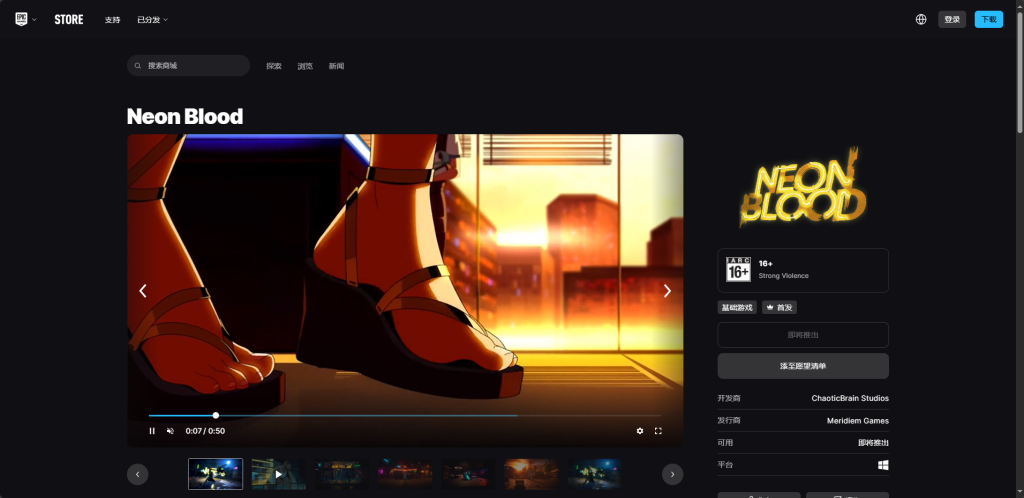Expand the 已分发 dropdown menu
This screenshot has width=1024, height=498.
pos(152,20)
